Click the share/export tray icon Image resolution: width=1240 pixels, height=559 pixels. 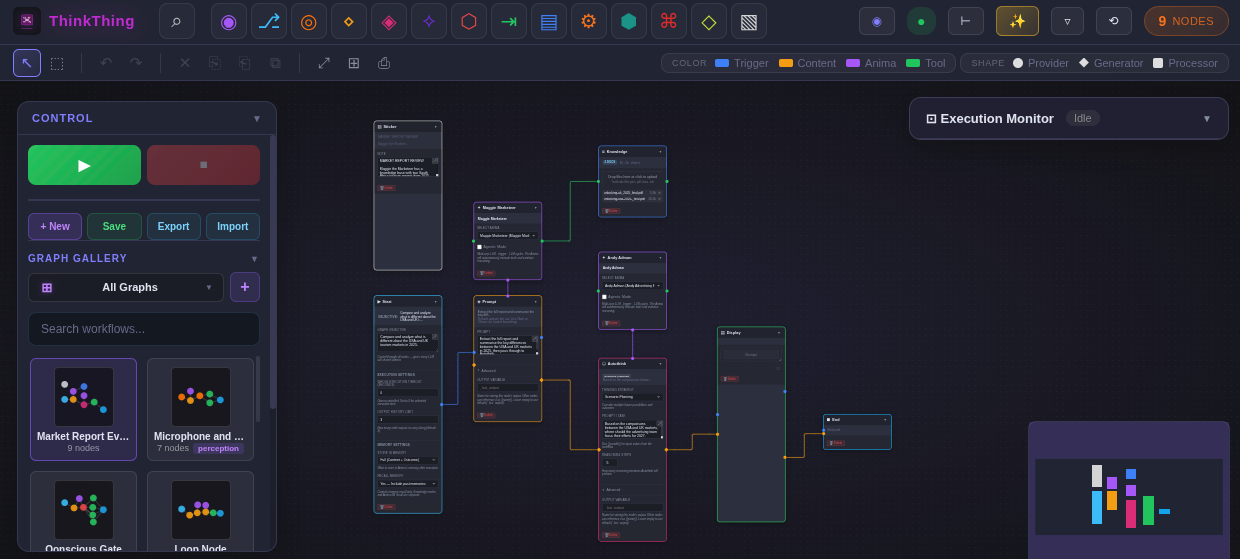pyautogui.click(x=384, y=63)
